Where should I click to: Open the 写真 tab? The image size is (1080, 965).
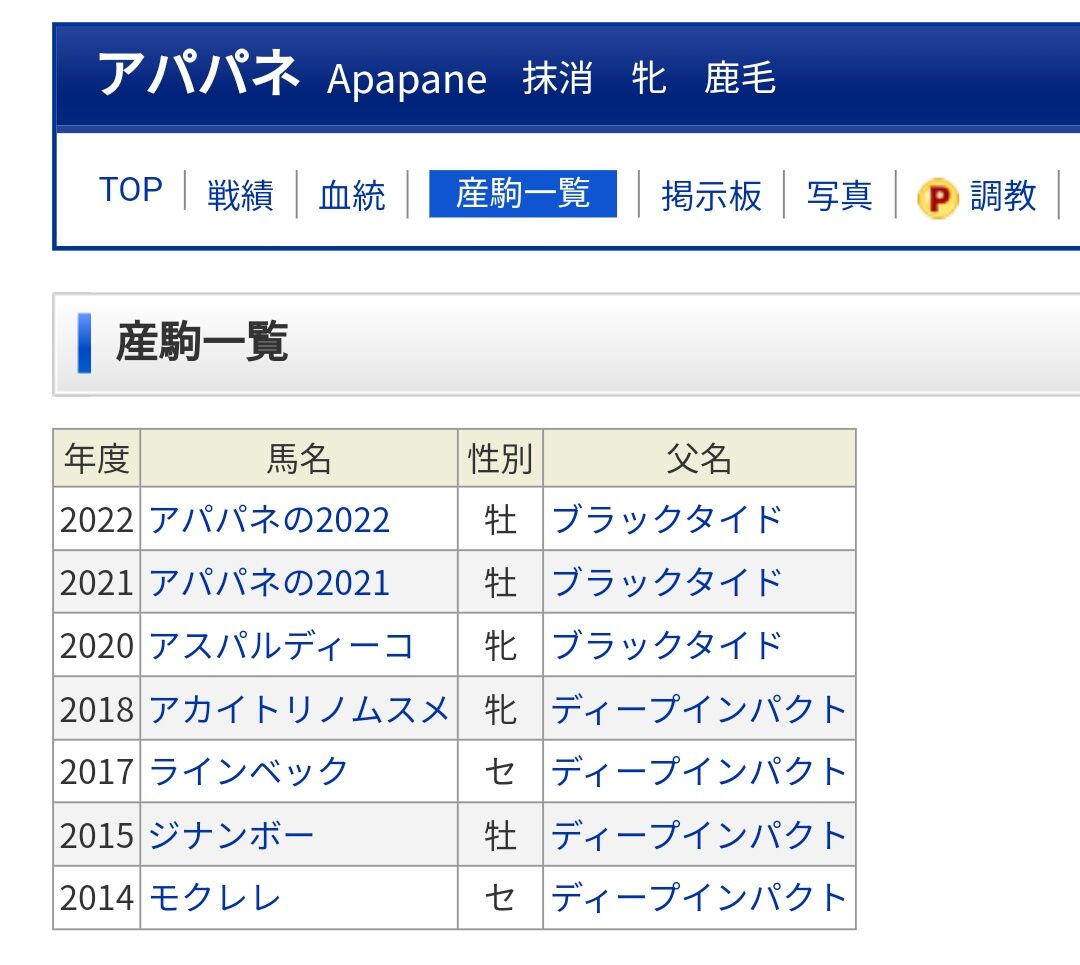point(840,196)
